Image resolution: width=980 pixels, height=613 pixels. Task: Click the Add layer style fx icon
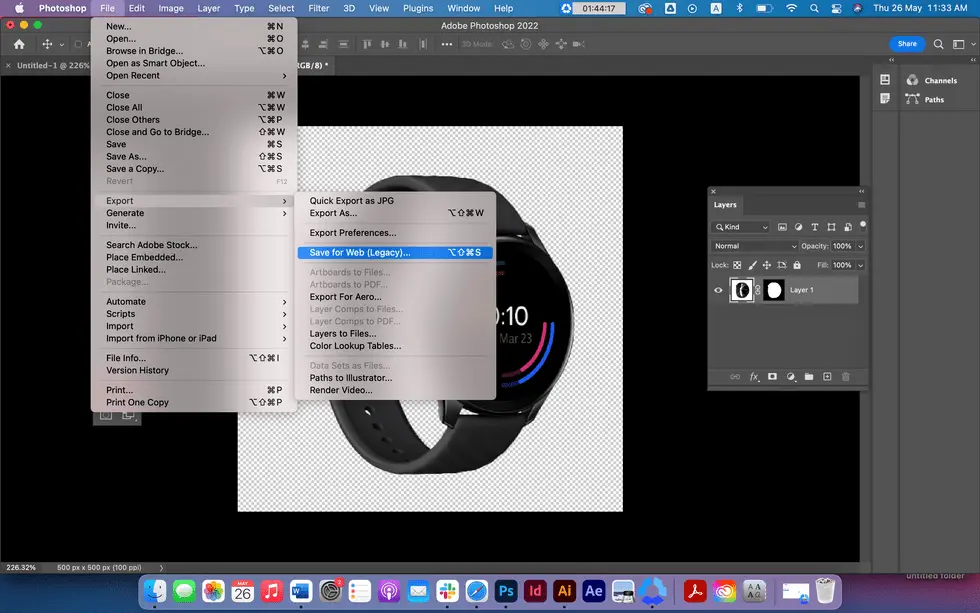753,377
